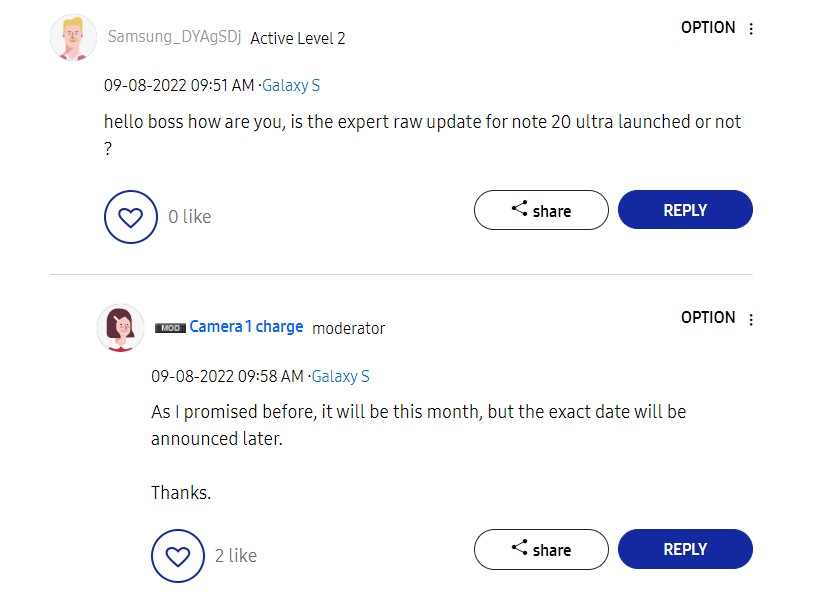Click share icon in moderator reply's share button
The image size is (831, 601).
[519, 547]
